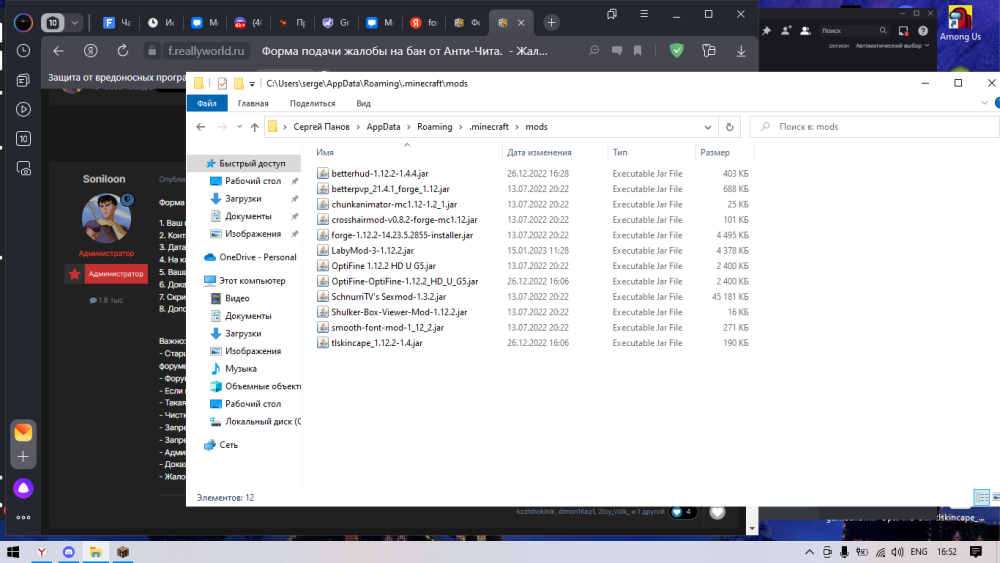
Task: Select OptiFine 1.12.2 HD U G5.jar file
Action: pos(383,266)
